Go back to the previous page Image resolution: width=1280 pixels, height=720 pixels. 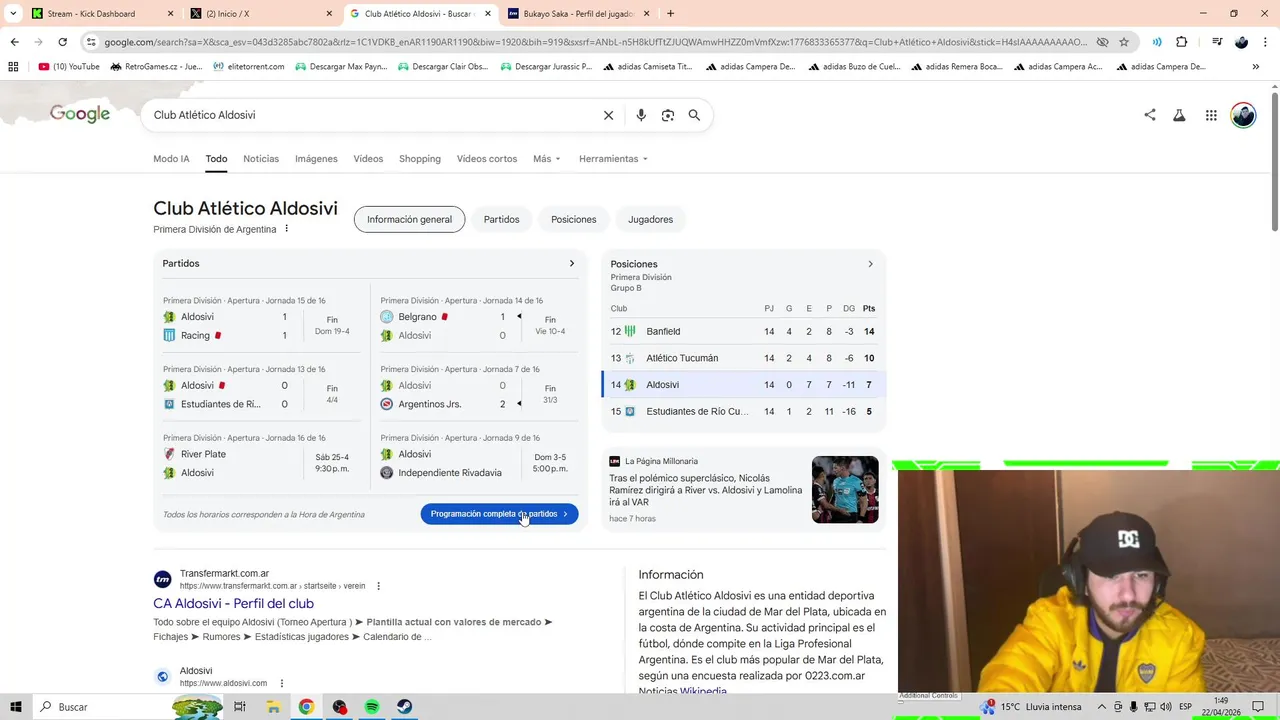point(14,42)
